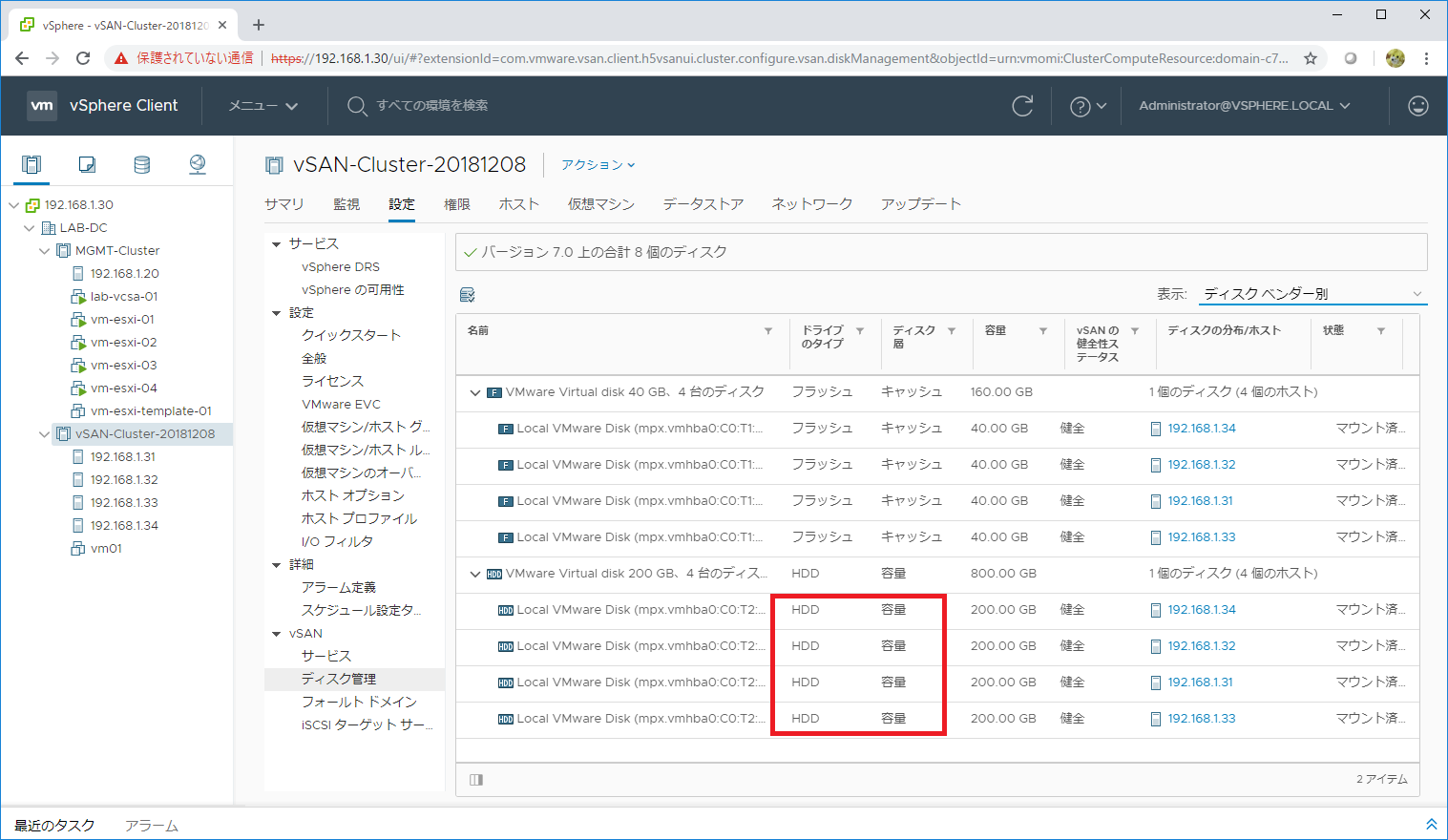The width and height of the screenshot is (1448, 840).
Task: Open the help question mark menu
Action: (1088, 106)
